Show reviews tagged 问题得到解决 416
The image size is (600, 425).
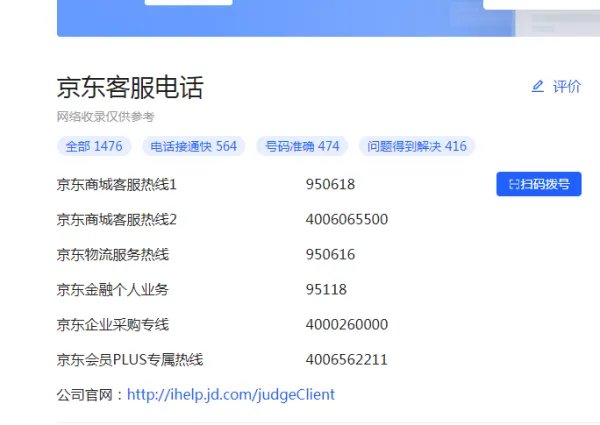(416, 146)
